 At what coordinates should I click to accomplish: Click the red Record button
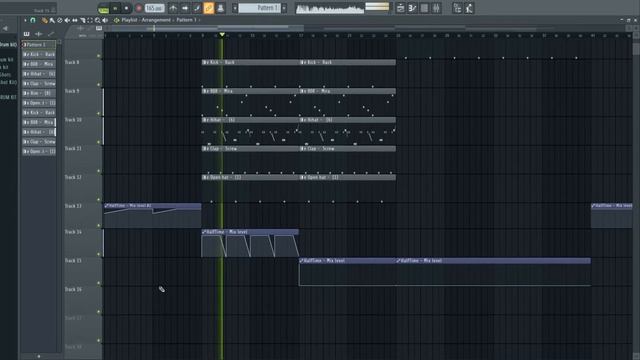click(x=139, y=8)
